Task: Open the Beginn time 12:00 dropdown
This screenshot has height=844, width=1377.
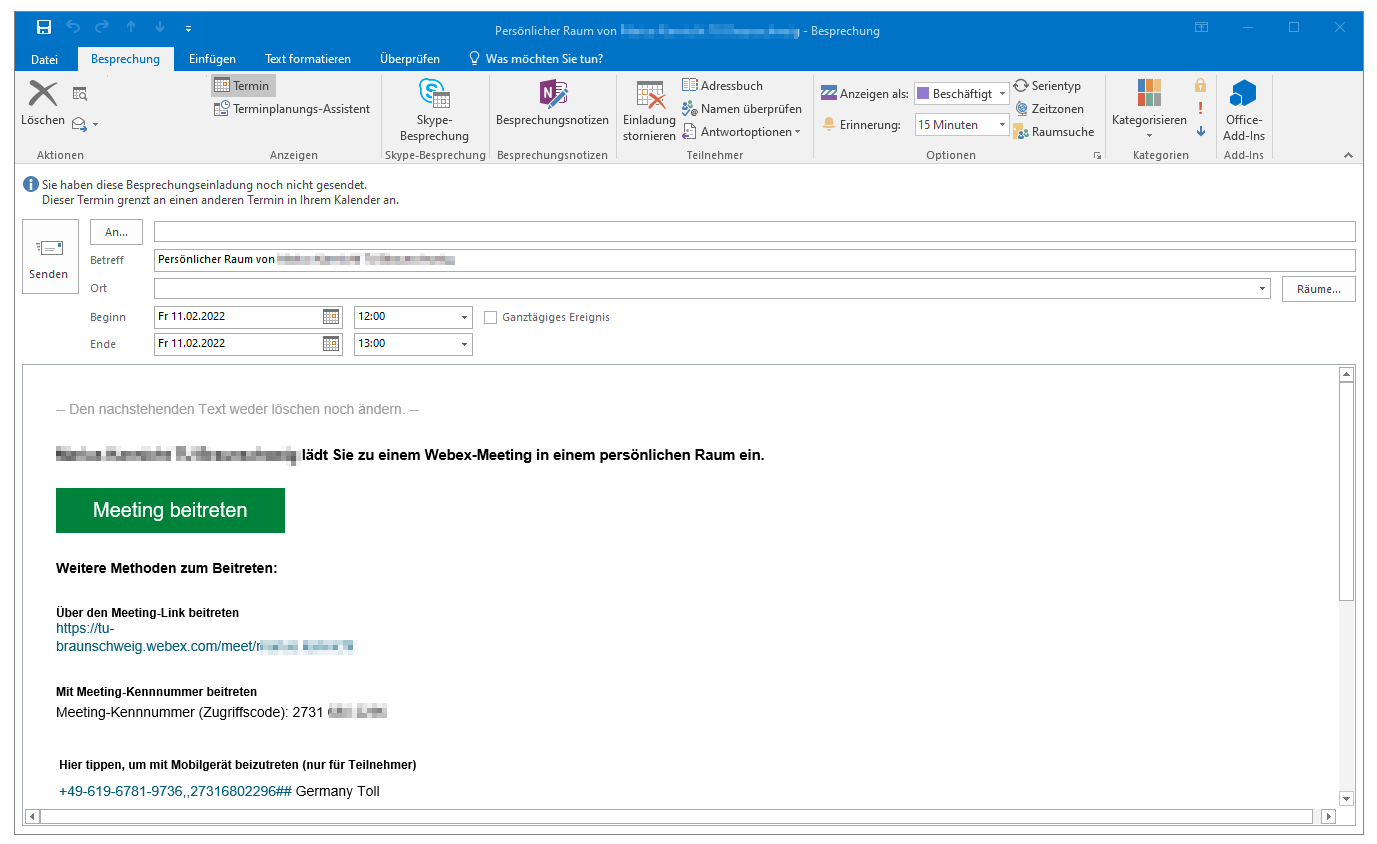Action: 465,317
